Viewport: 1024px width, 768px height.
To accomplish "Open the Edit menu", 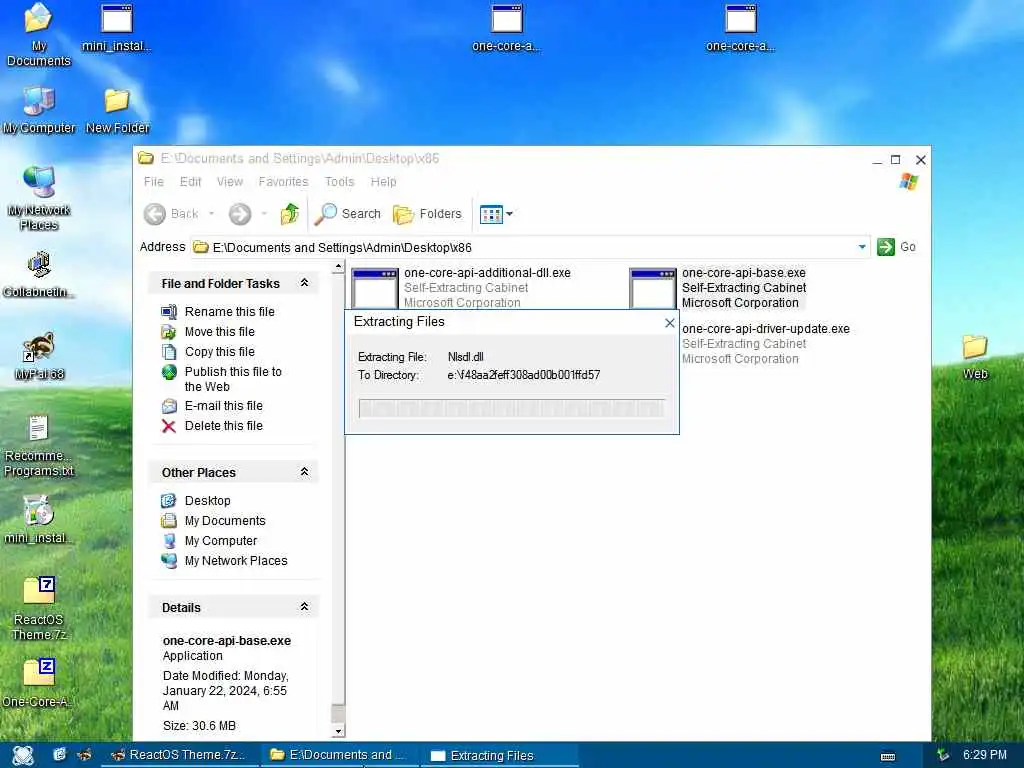I will [191, 182].
